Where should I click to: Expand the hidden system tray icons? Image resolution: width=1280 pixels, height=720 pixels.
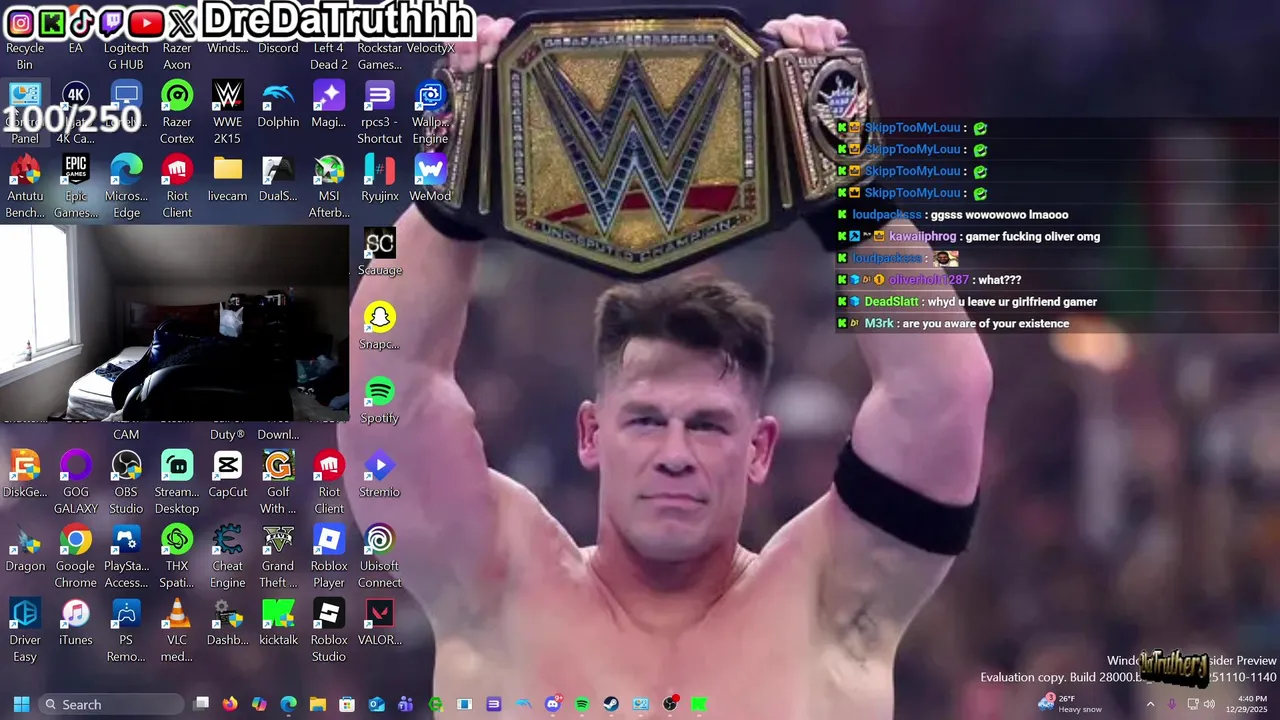1150,704
